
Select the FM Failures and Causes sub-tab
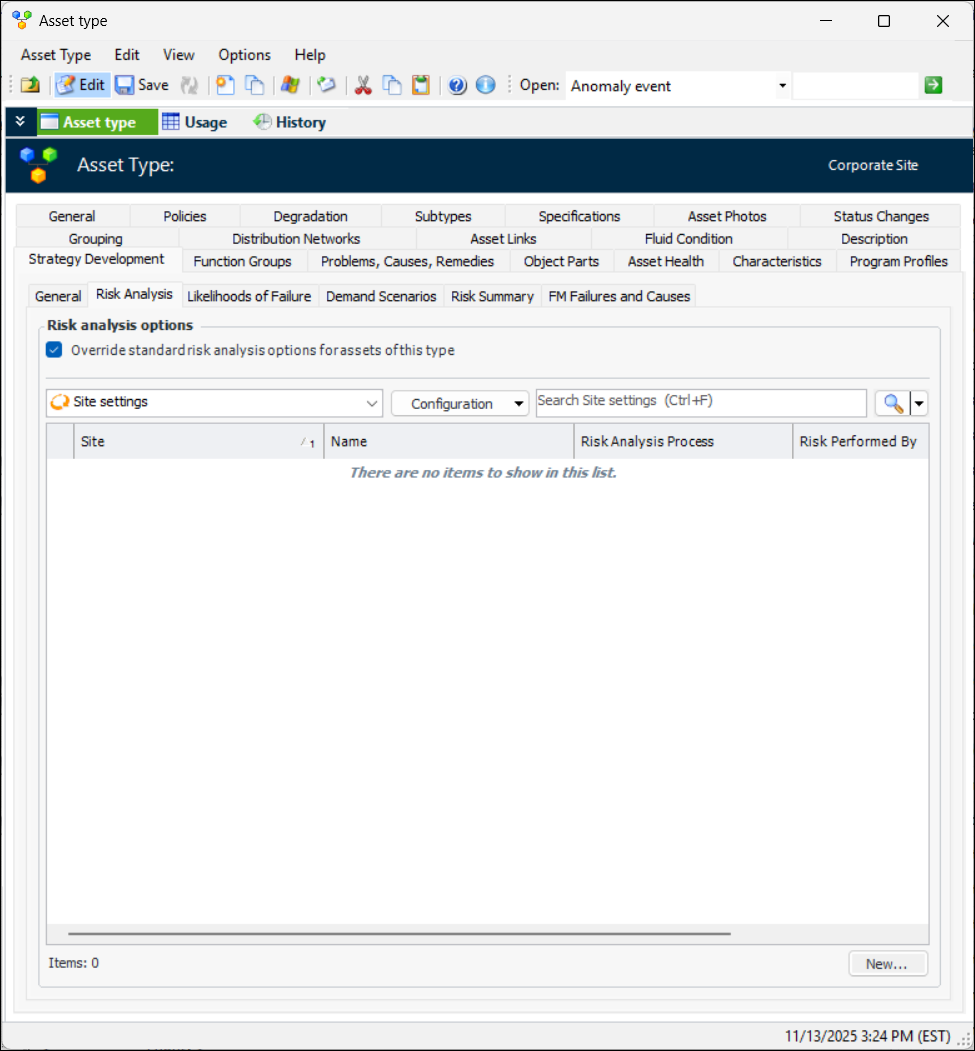tap(619, 296)
